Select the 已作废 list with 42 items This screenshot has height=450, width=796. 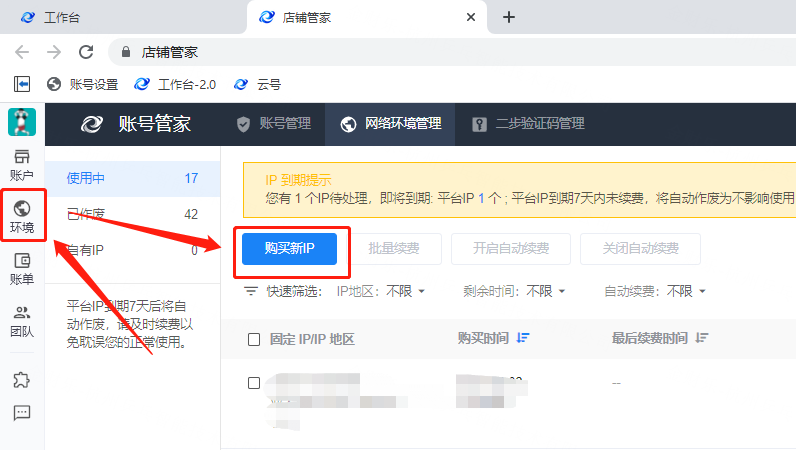[132, 214]
